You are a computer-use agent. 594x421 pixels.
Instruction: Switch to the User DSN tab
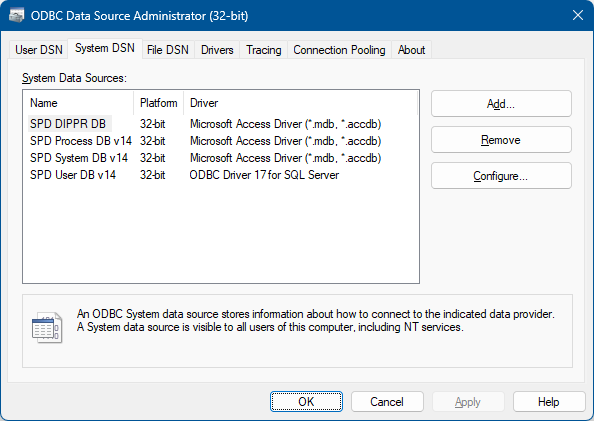pyautogui.click(x=39, y=50)
